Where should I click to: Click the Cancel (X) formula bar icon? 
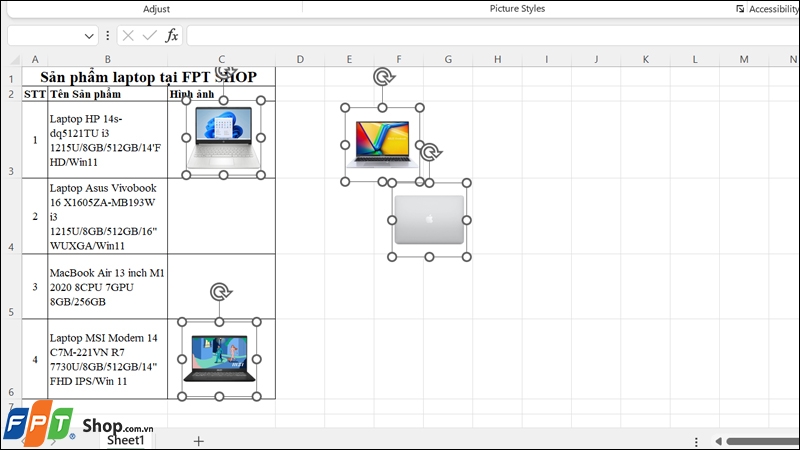[x=128, y=36]
